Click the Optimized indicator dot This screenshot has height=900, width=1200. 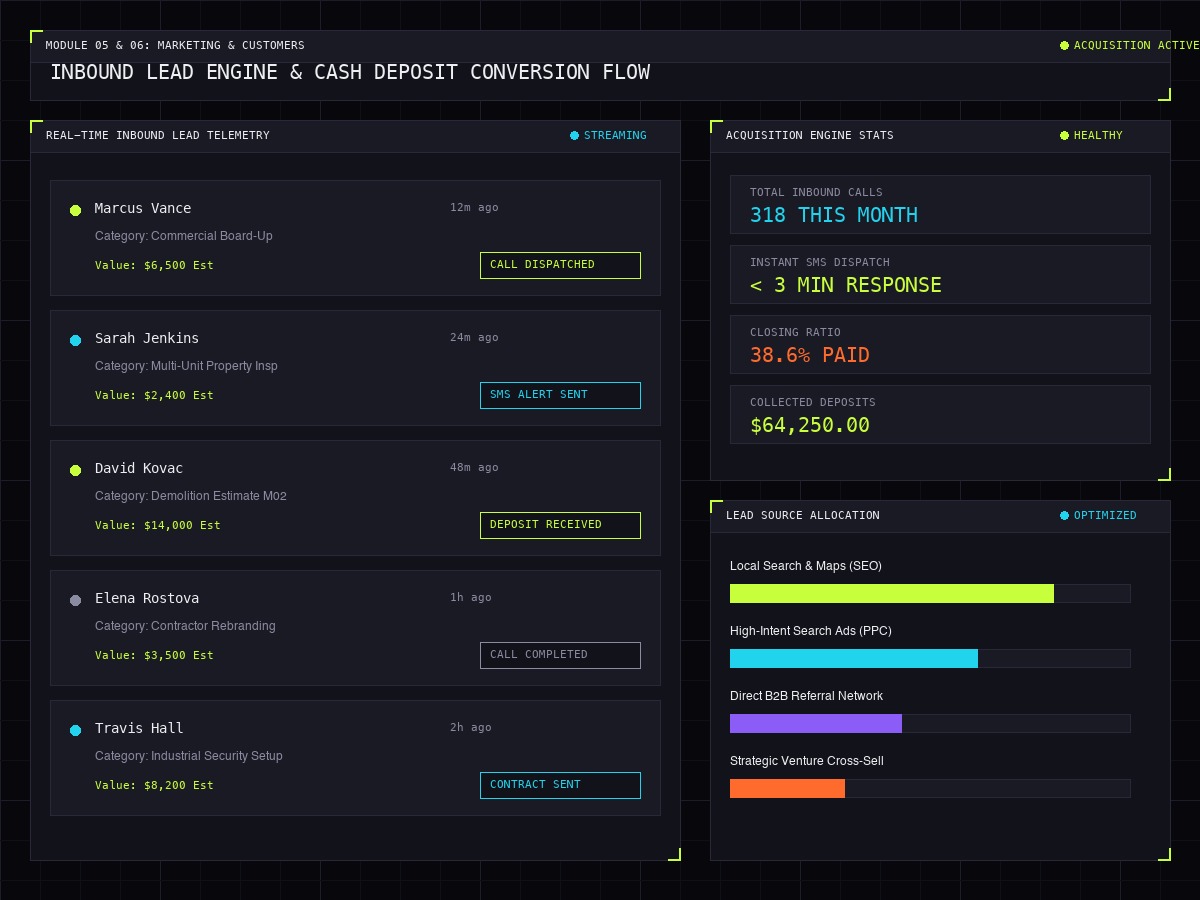(x=1064, y=515)
